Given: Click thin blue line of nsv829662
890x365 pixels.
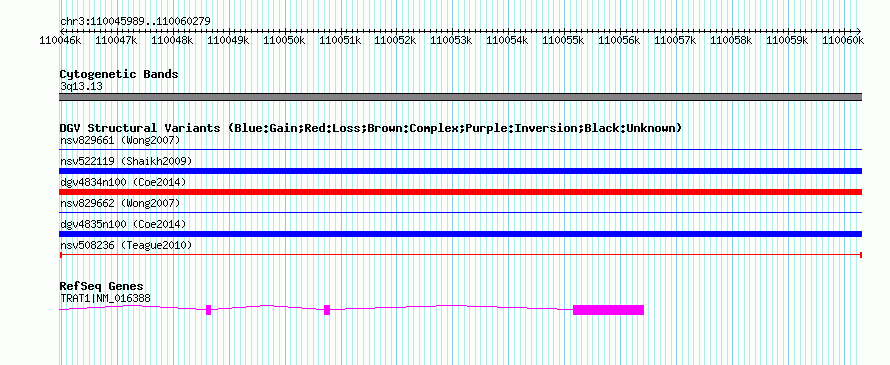Looking at the screenshot, I should (x=460, y=213).
